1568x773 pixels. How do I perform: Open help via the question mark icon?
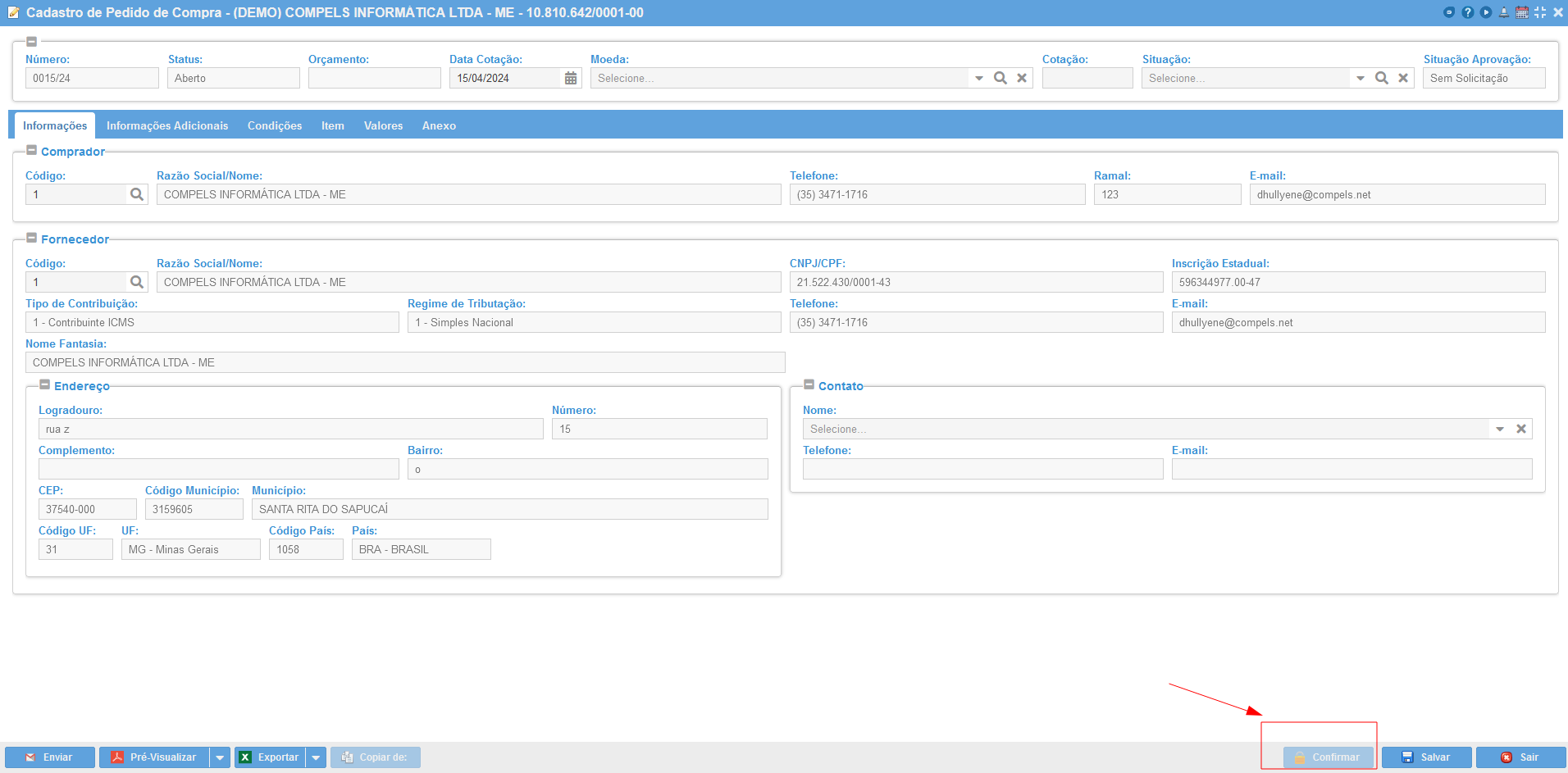tap(1468, 12)
